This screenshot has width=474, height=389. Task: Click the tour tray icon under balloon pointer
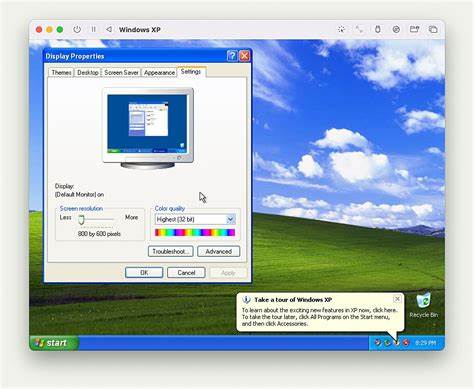[397, 342]
